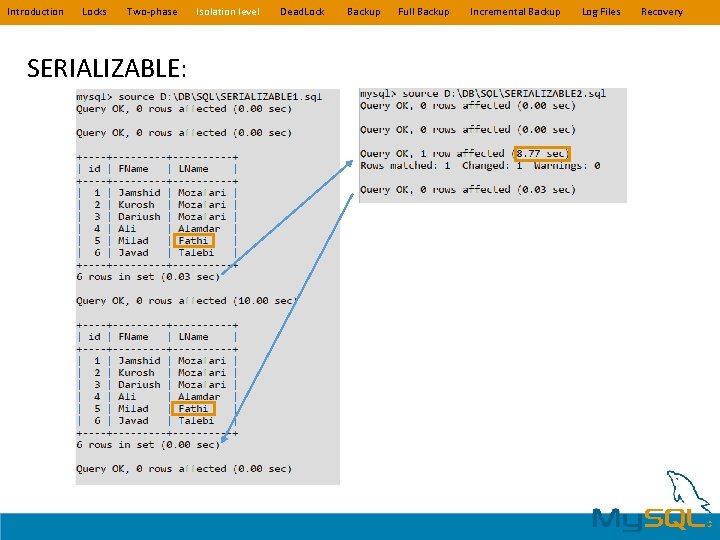Click the SERIALIZABLE: slide heading
This screenshot has height=540, width=720.
107,68
